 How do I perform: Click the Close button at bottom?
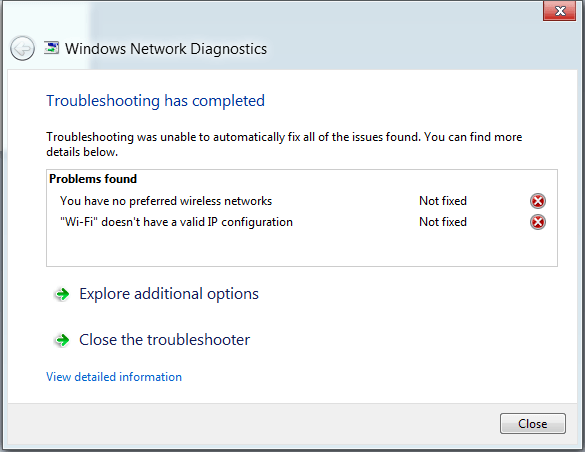(532, 424)
